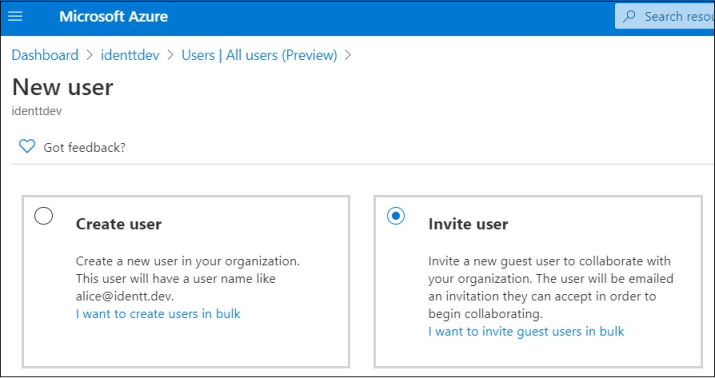This screenshot has height=378, width=715.
Task: Click the alice@identt.dev example text
Action: (125, 296)
